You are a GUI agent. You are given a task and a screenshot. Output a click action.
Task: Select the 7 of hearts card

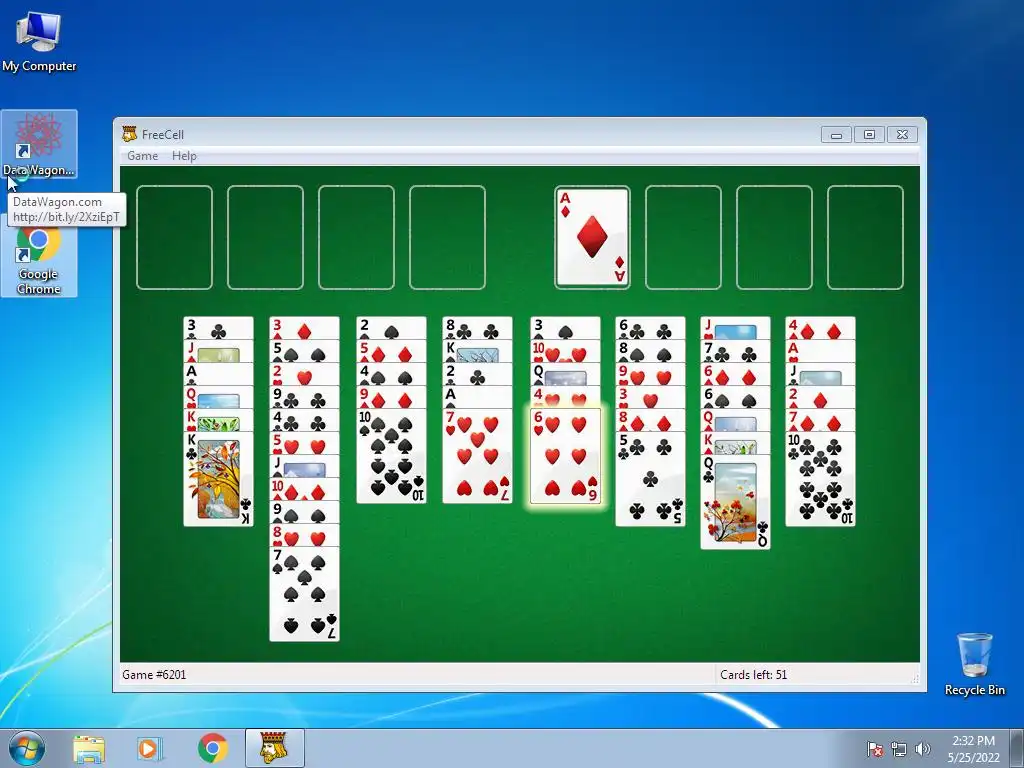click(x=477, y=456)
